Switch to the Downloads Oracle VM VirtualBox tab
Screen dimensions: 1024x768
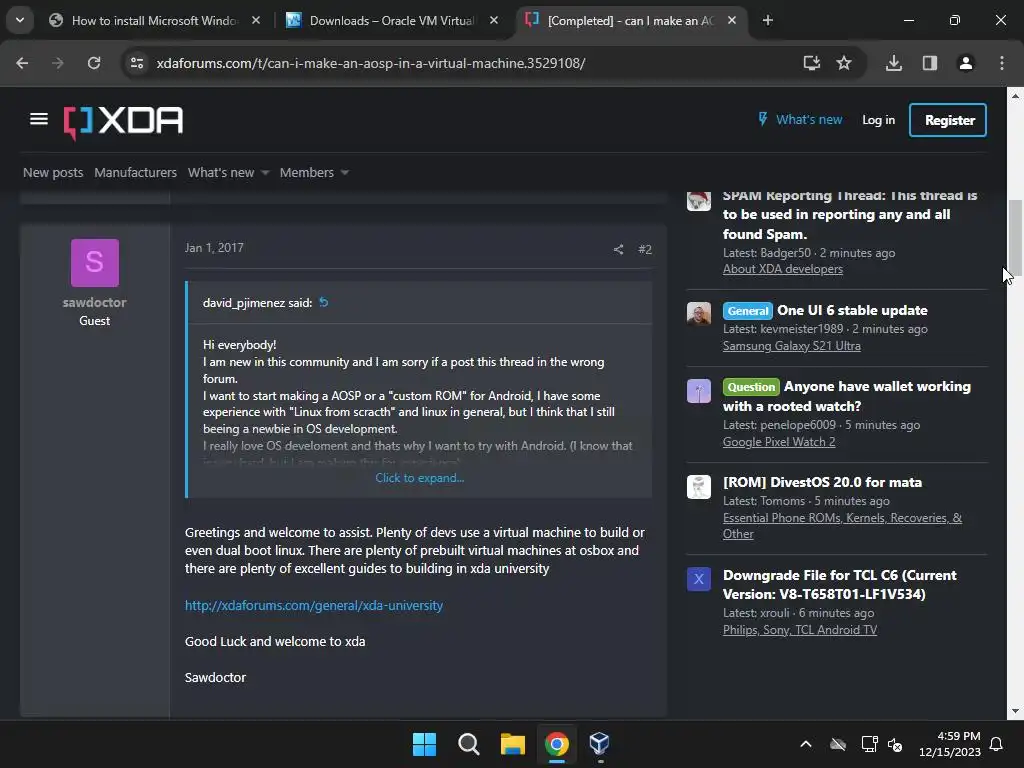pos(393,20)
